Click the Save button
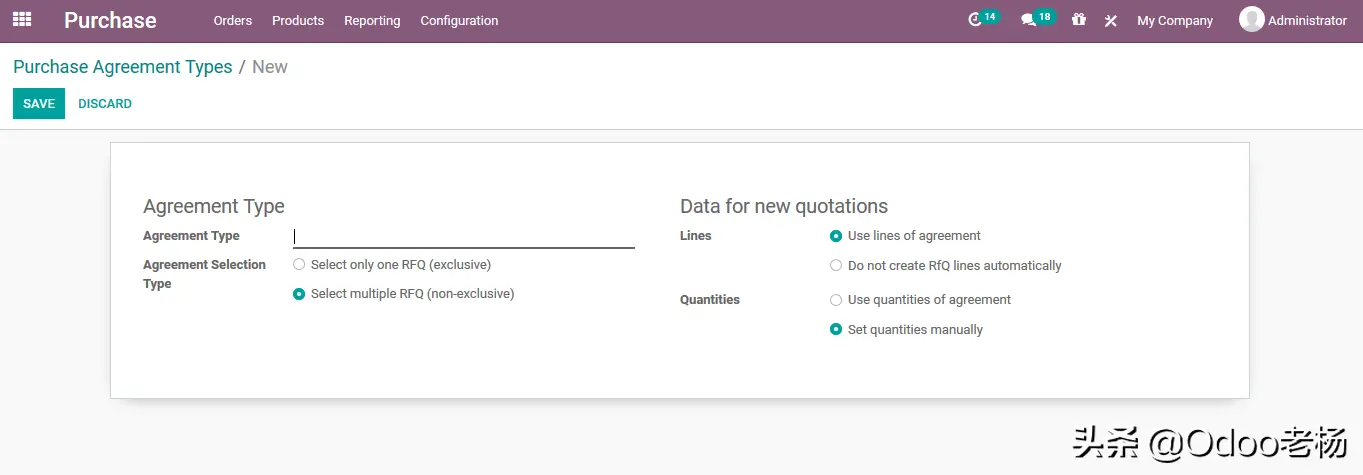1363x475 pixels. point(39,104)
